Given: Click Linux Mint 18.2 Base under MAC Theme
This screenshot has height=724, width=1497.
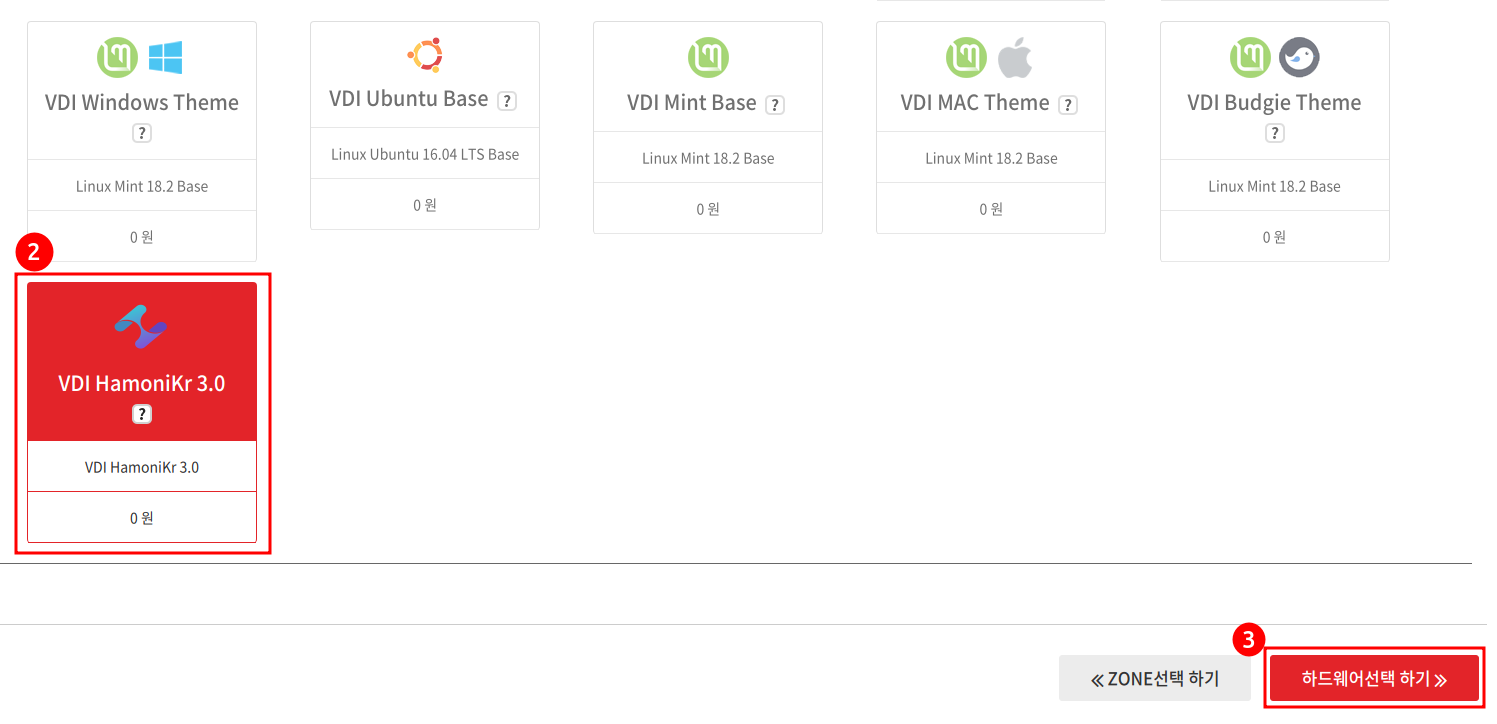Looking at the screenshot, I should [991, 158].
